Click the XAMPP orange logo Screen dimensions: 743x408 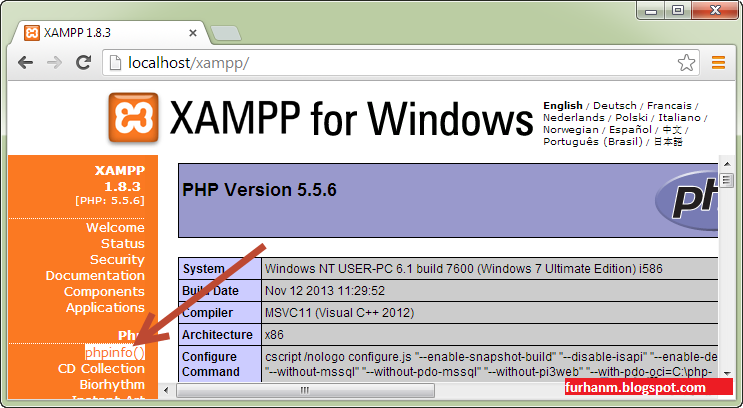click(x=133, y=117)
